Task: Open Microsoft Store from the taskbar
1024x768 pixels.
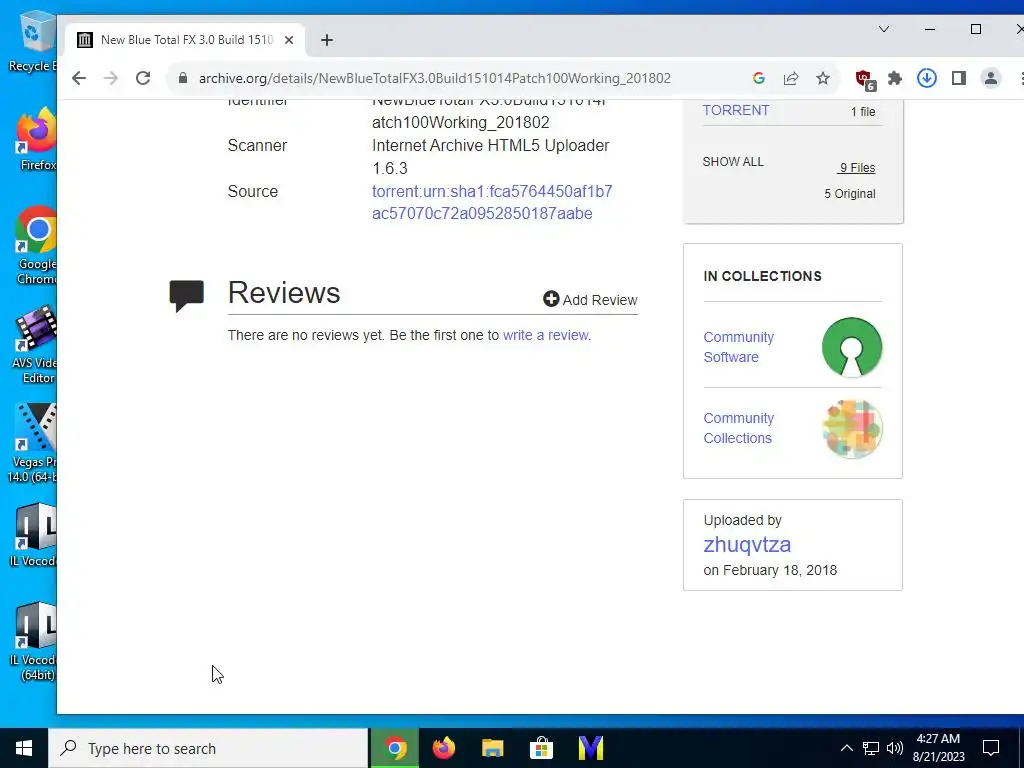Action: (x=541, y=748)
